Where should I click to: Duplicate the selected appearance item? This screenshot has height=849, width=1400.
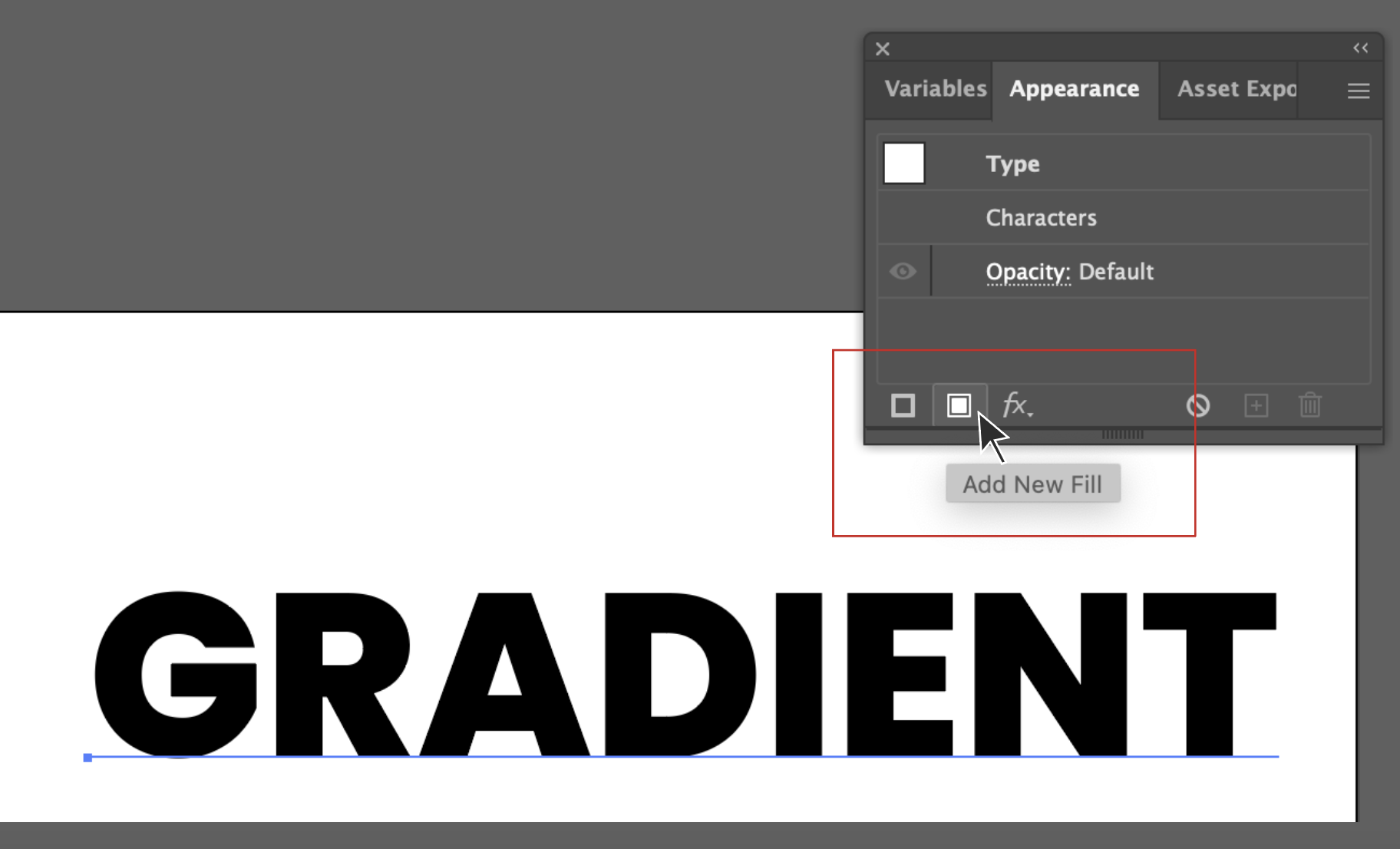1256,405
